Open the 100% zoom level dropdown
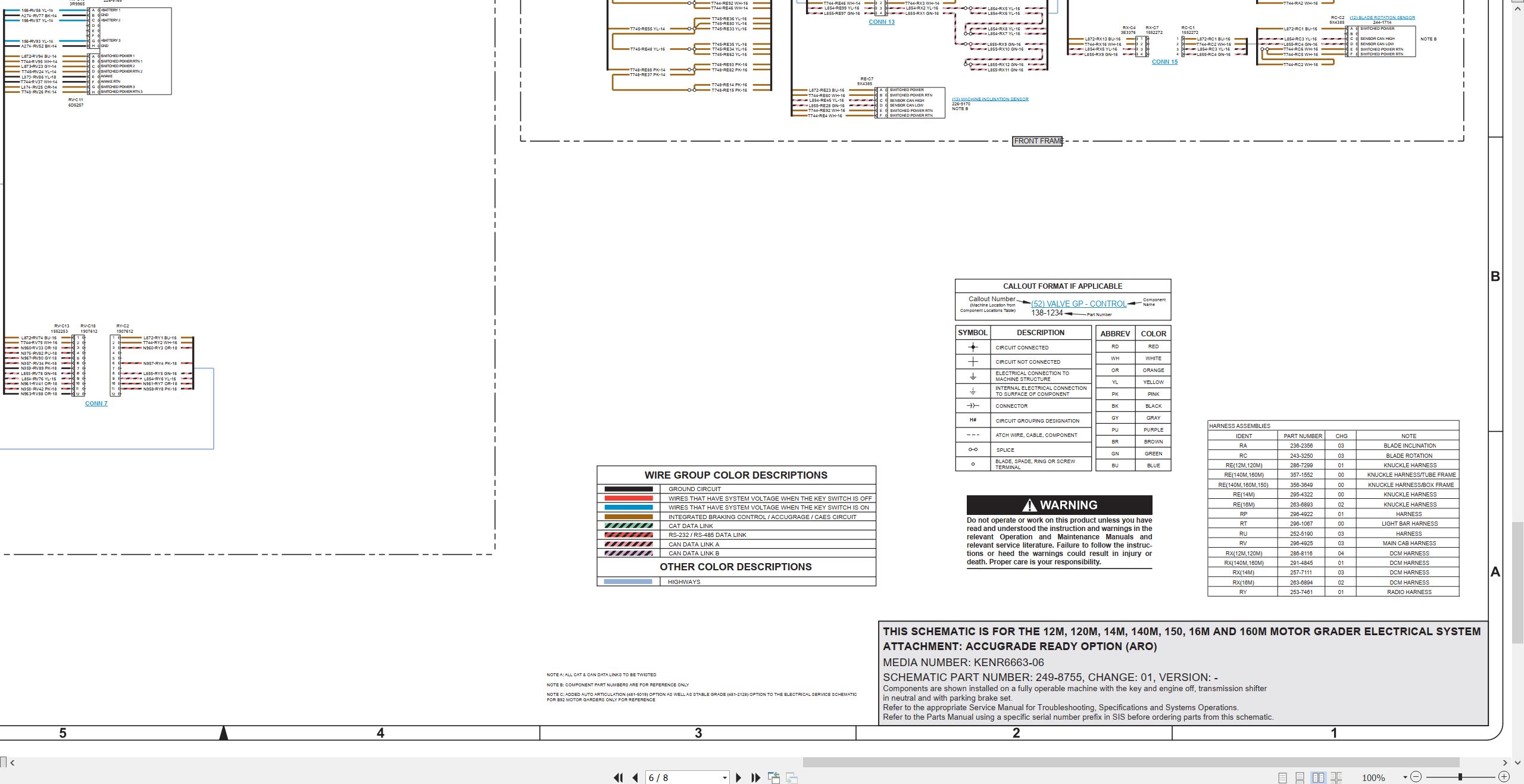Screen dimensions: 1524x784 [1405, 777]
